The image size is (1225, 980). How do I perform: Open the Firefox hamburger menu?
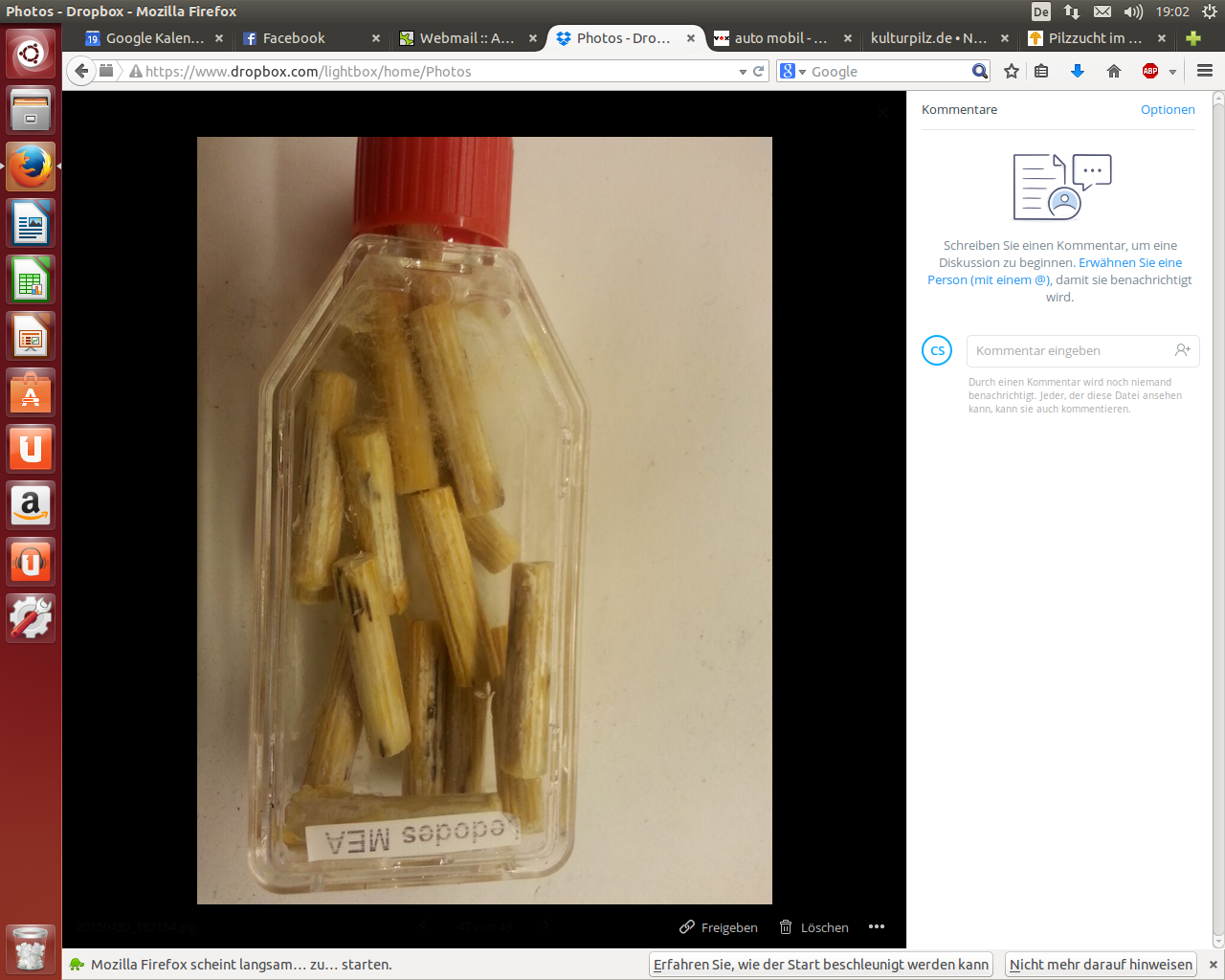[x=1205, y=71]
